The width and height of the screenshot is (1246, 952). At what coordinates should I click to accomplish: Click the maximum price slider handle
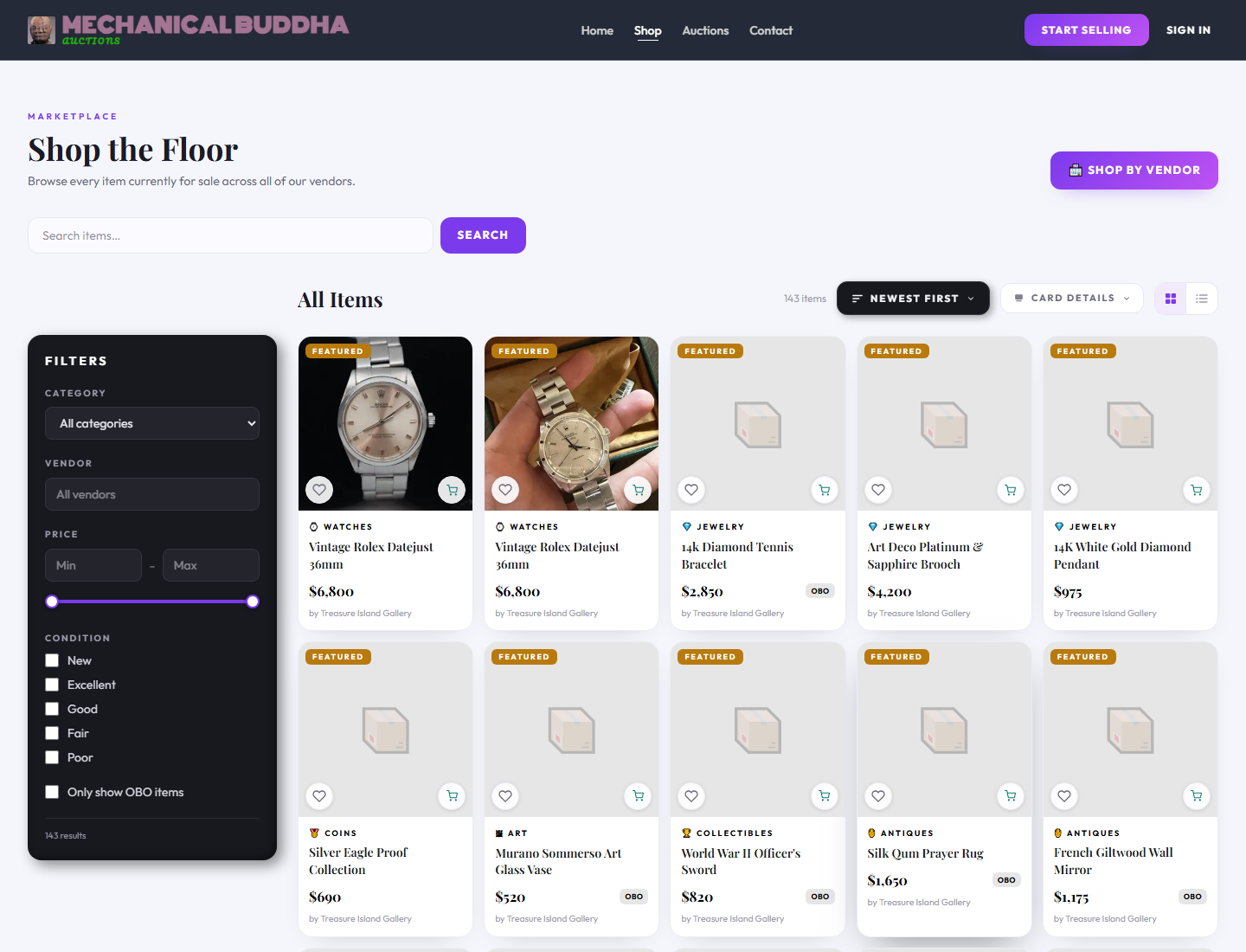click(253, 601)
